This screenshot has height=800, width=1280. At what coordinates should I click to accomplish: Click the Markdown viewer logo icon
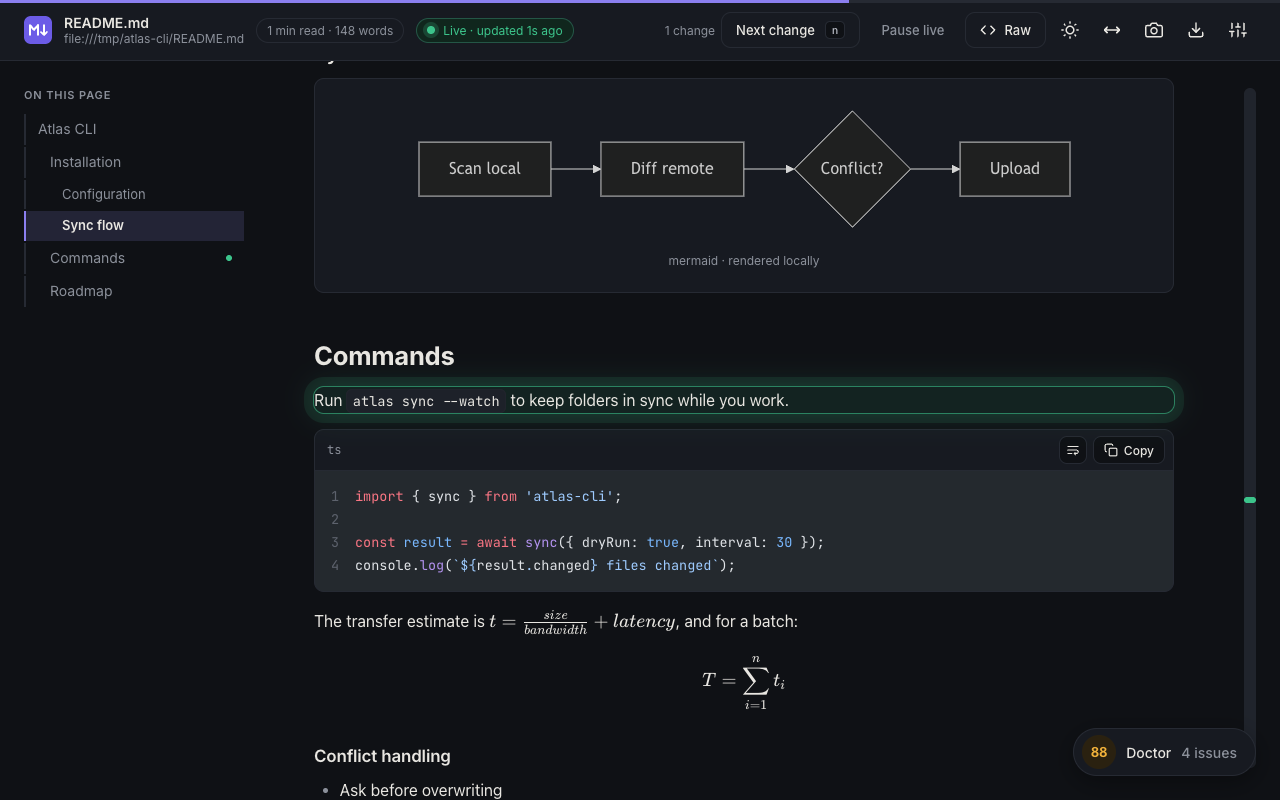coord(38,30)
